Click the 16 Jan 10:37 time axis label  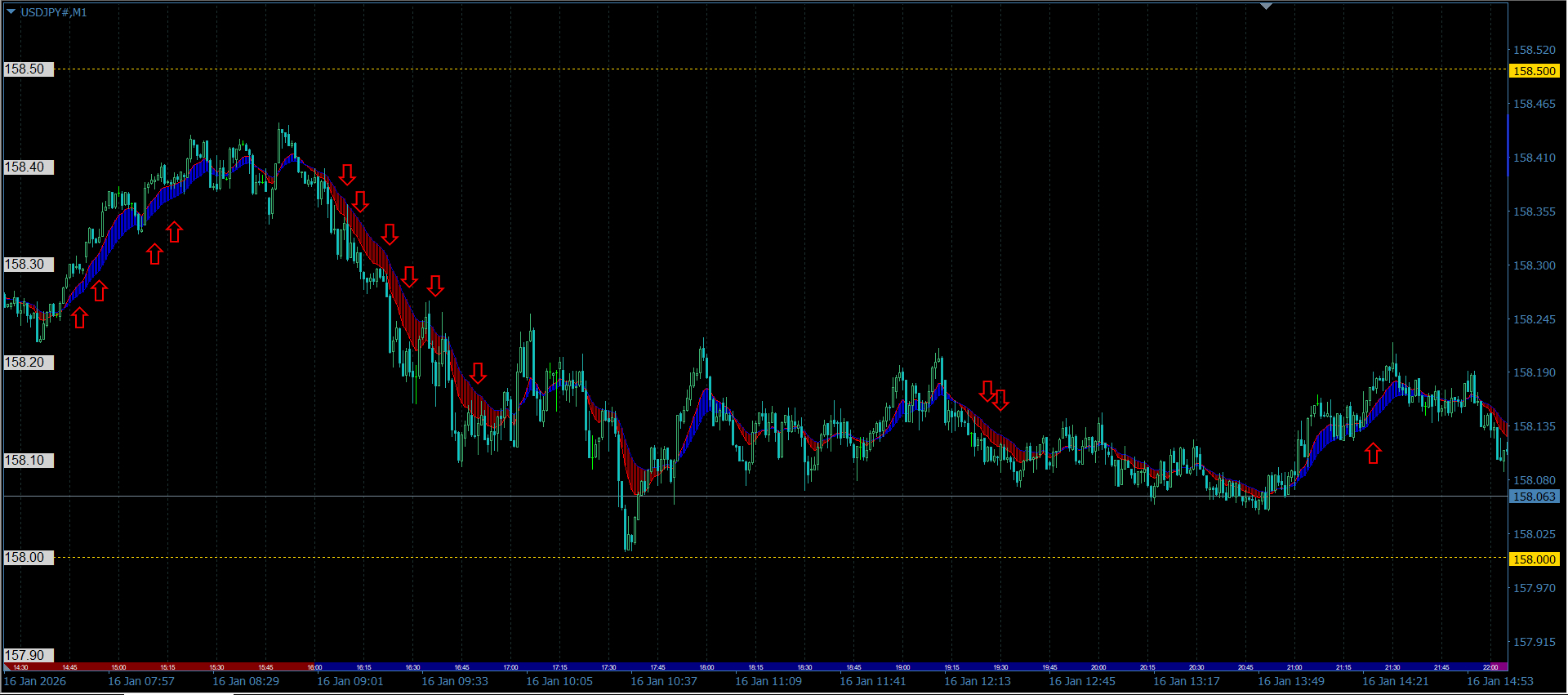click(x=663, y=681)
